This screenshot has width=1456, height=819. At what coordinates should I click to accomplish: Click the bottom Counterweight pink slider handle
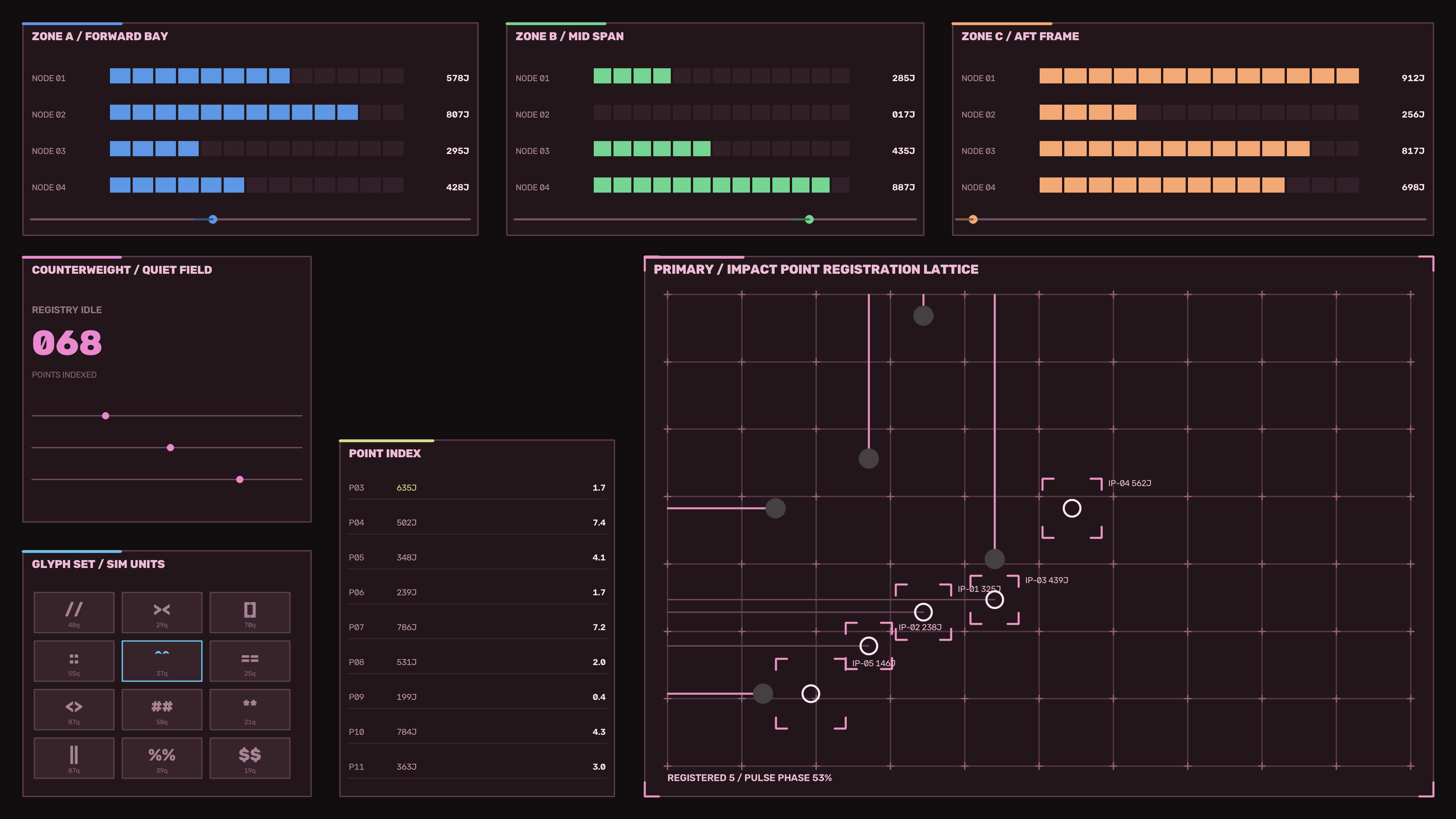tap(240, 479)
